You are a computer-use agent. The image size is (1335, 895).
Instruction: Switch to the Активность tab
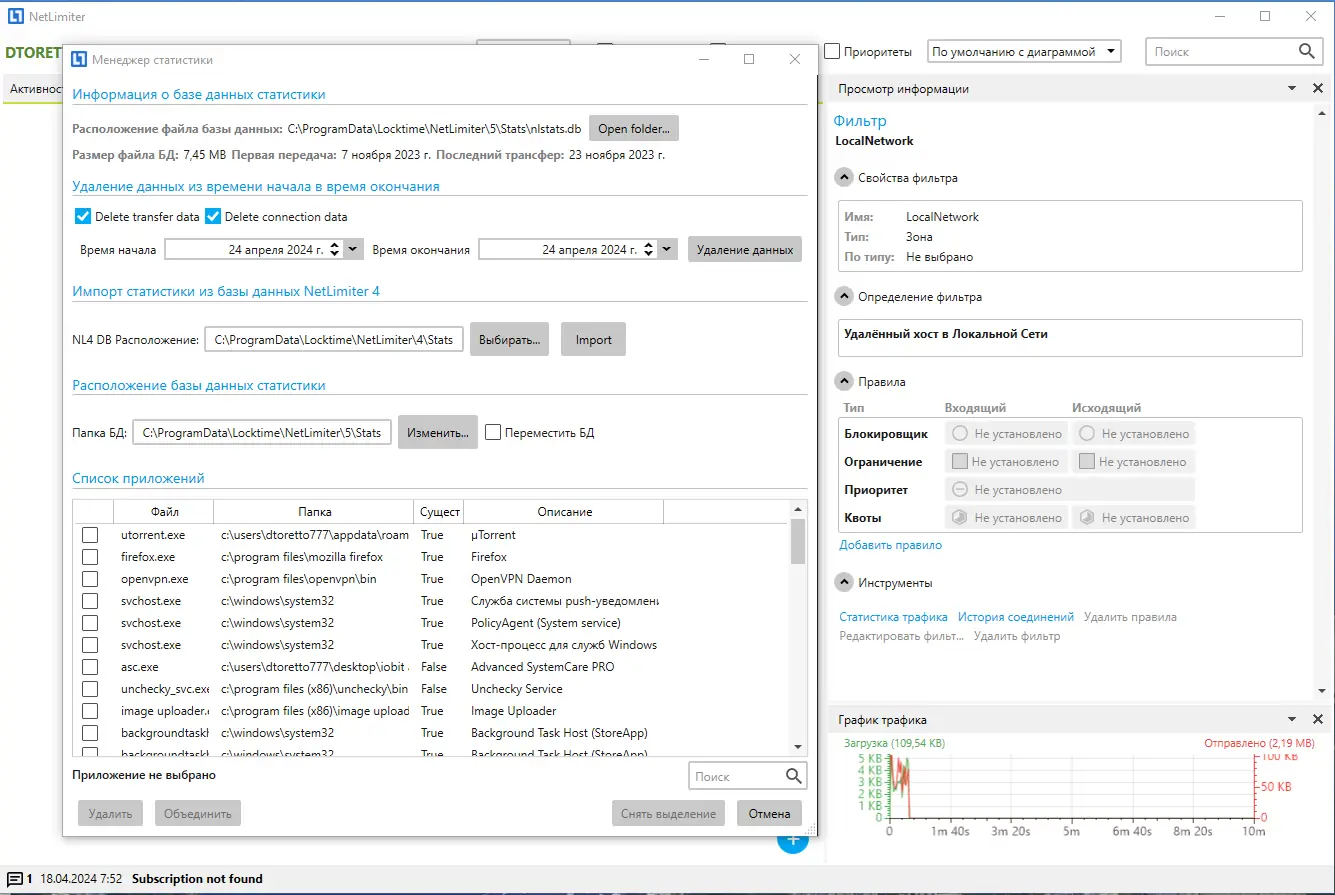[x=35, y=89]
